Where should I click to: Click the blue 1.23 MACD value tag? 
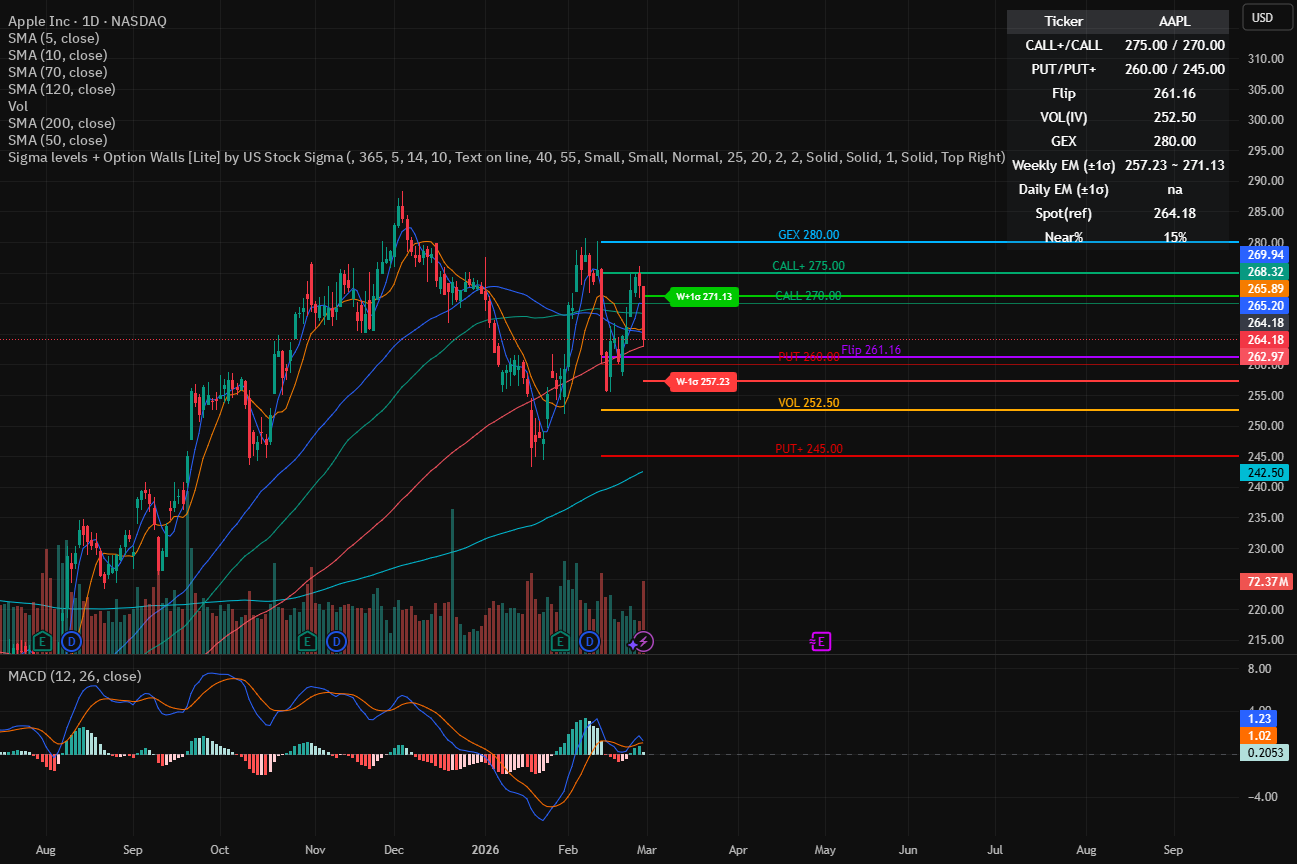1259,718
